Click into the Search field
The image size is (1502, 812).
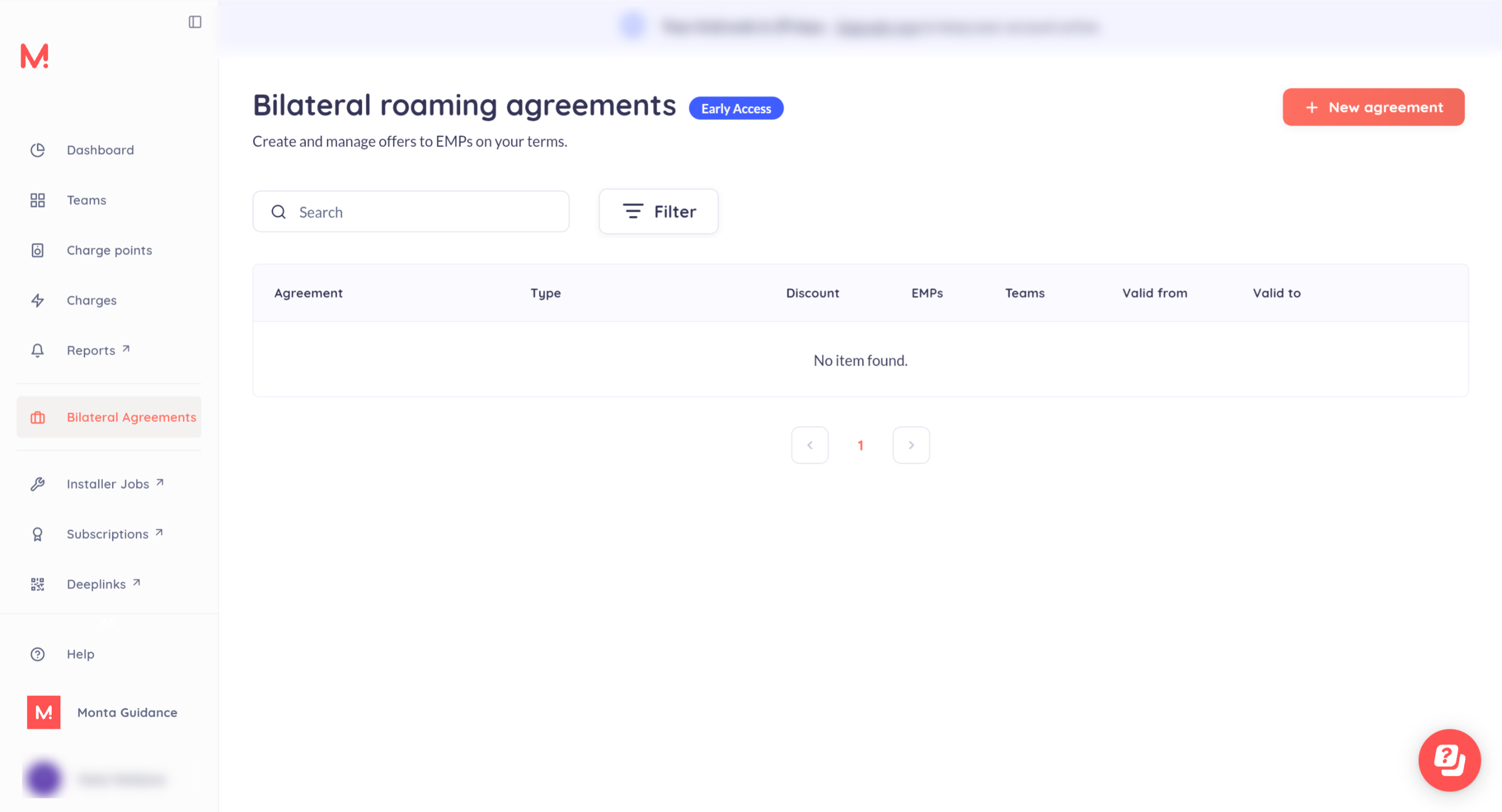(x=411, y=212)
